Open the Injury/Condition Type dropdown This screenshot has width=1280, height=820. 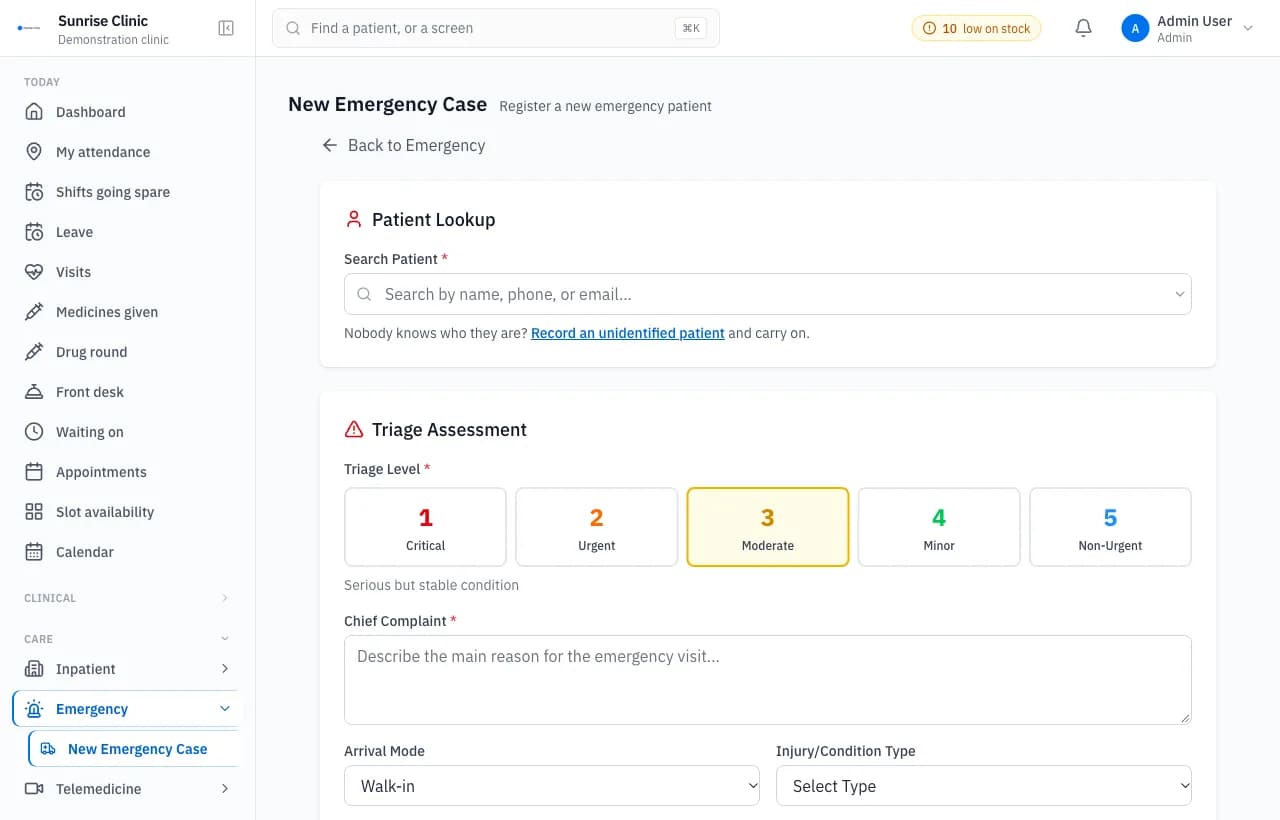(984, 786)
